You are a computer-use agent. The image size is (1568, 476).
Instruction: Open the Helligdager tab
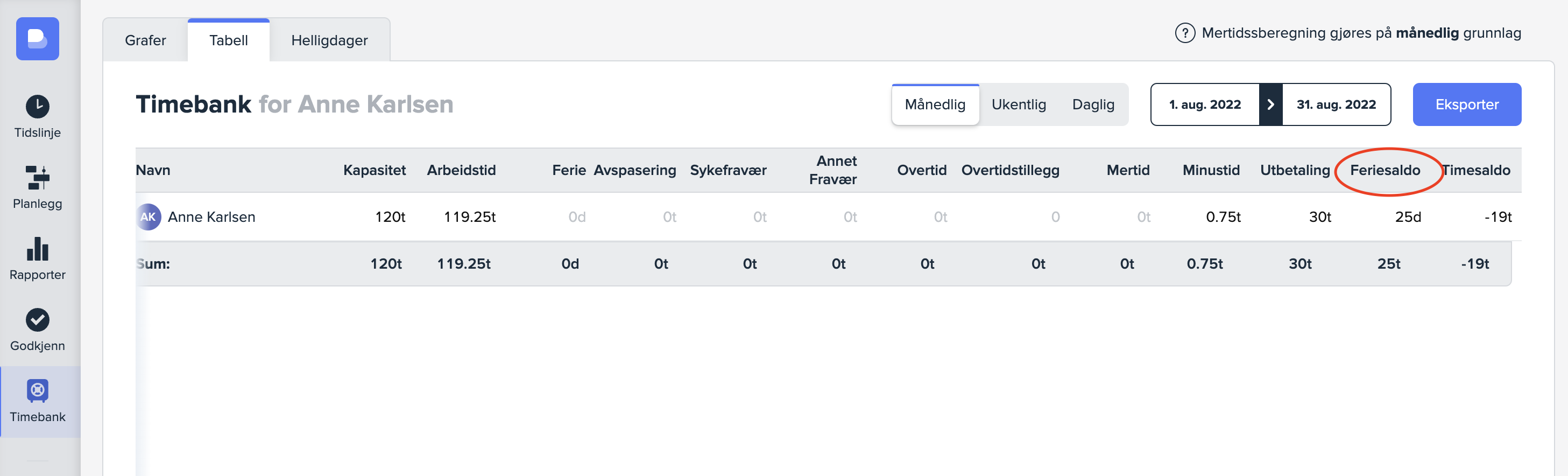(x=329, y=40)
